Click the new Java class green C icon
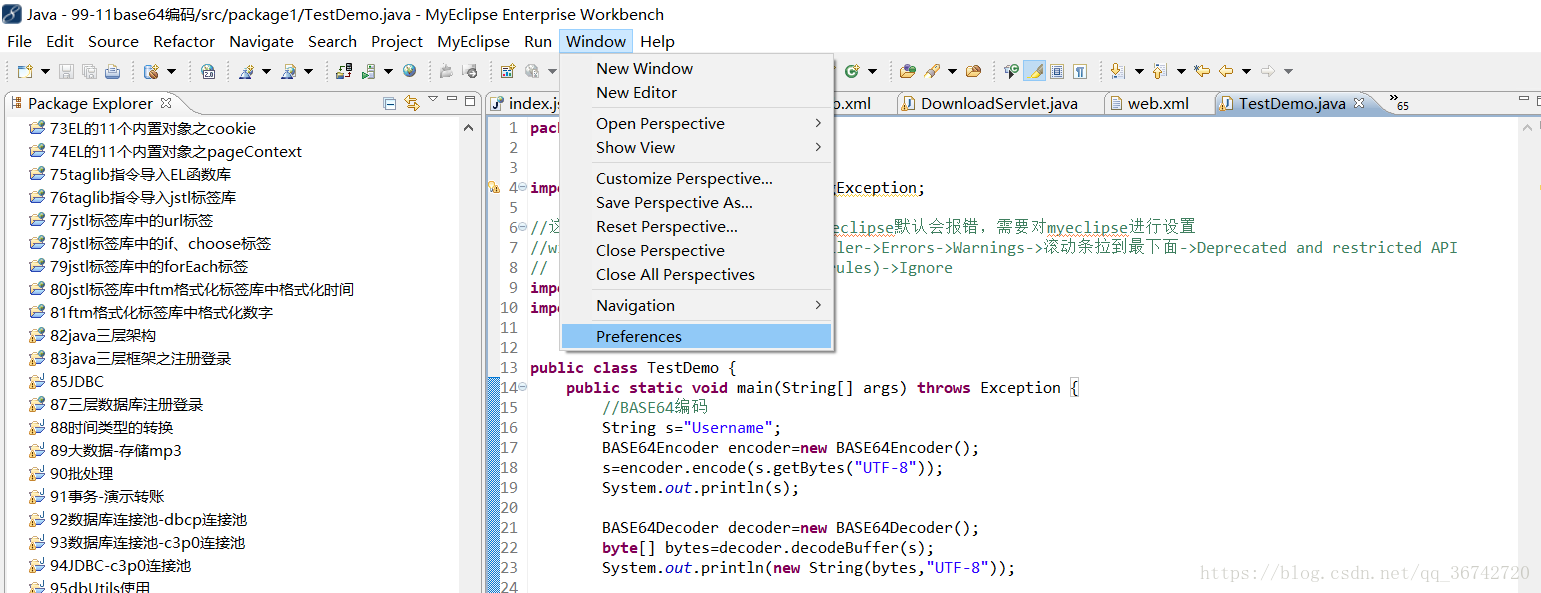 pyautogui.click(x=852, y=71)
